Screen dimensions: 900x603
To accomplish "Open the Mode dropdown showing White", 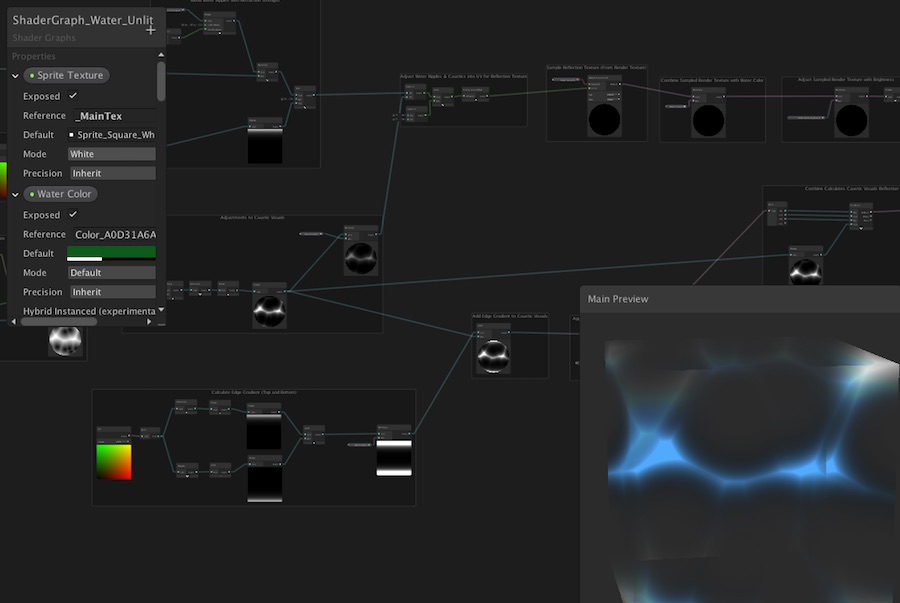I will (x=111, y=154).
